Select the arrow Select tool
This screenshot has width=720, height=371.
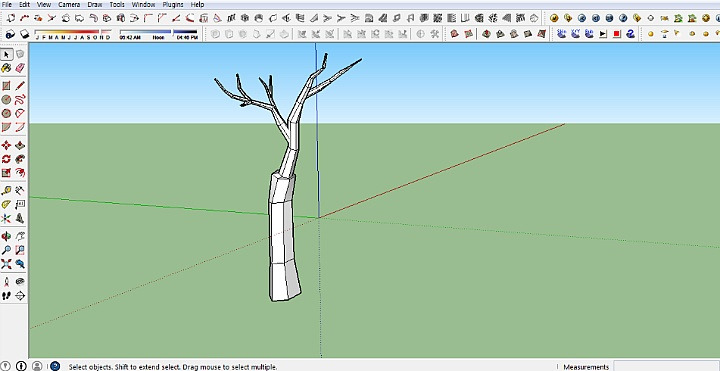tap(6, 55)
